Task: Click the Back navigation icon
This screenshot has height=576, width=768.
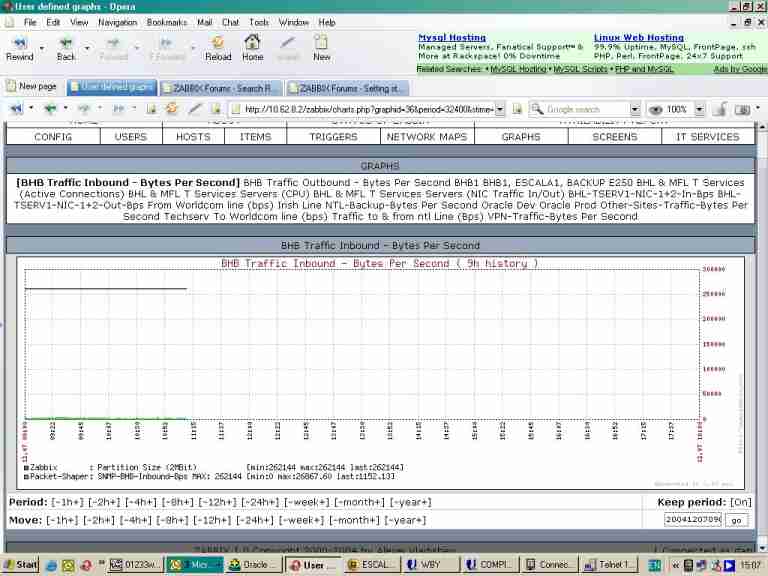Action: (x=66, y=46)
